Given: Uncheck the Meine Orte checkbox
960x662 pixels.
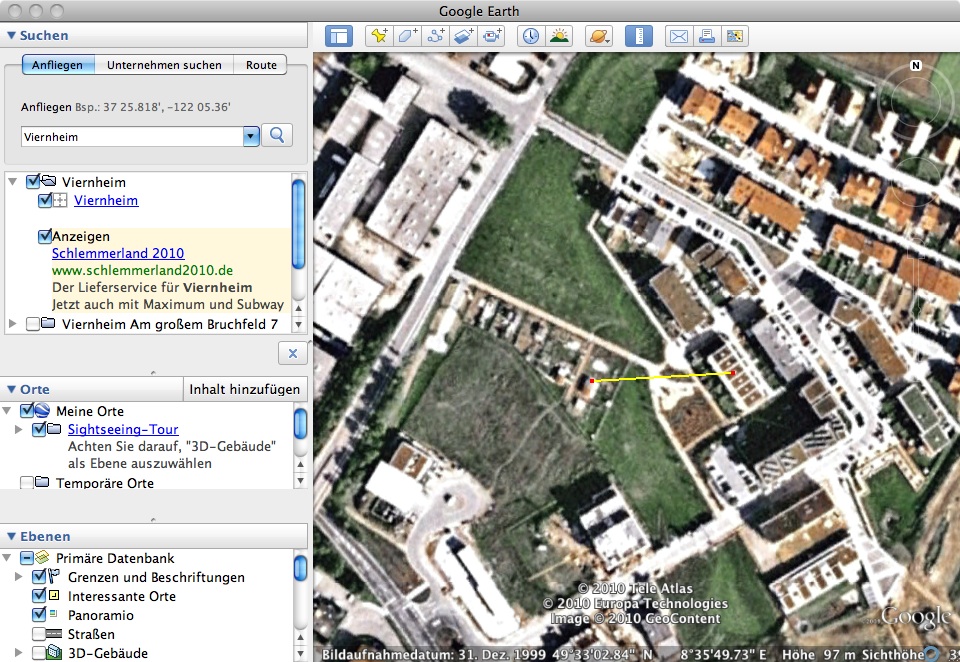Looking at the screenshot, I should 27,410.
